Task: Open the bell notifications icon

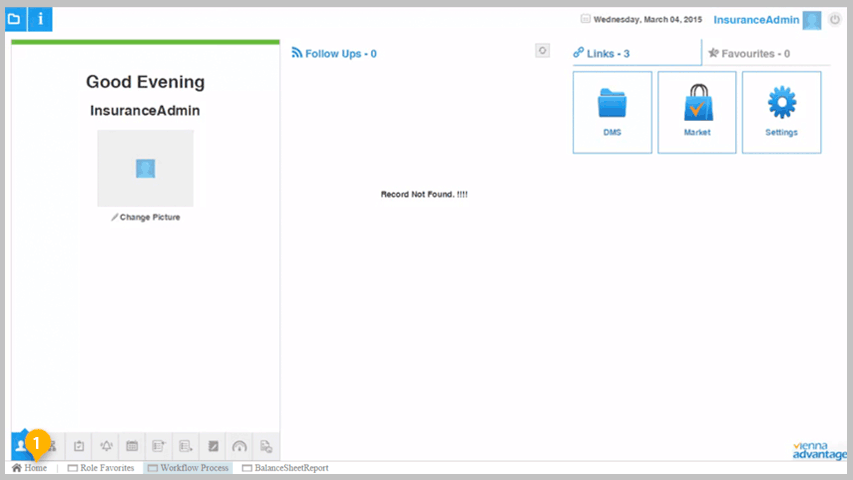Action: pos(106,446)
